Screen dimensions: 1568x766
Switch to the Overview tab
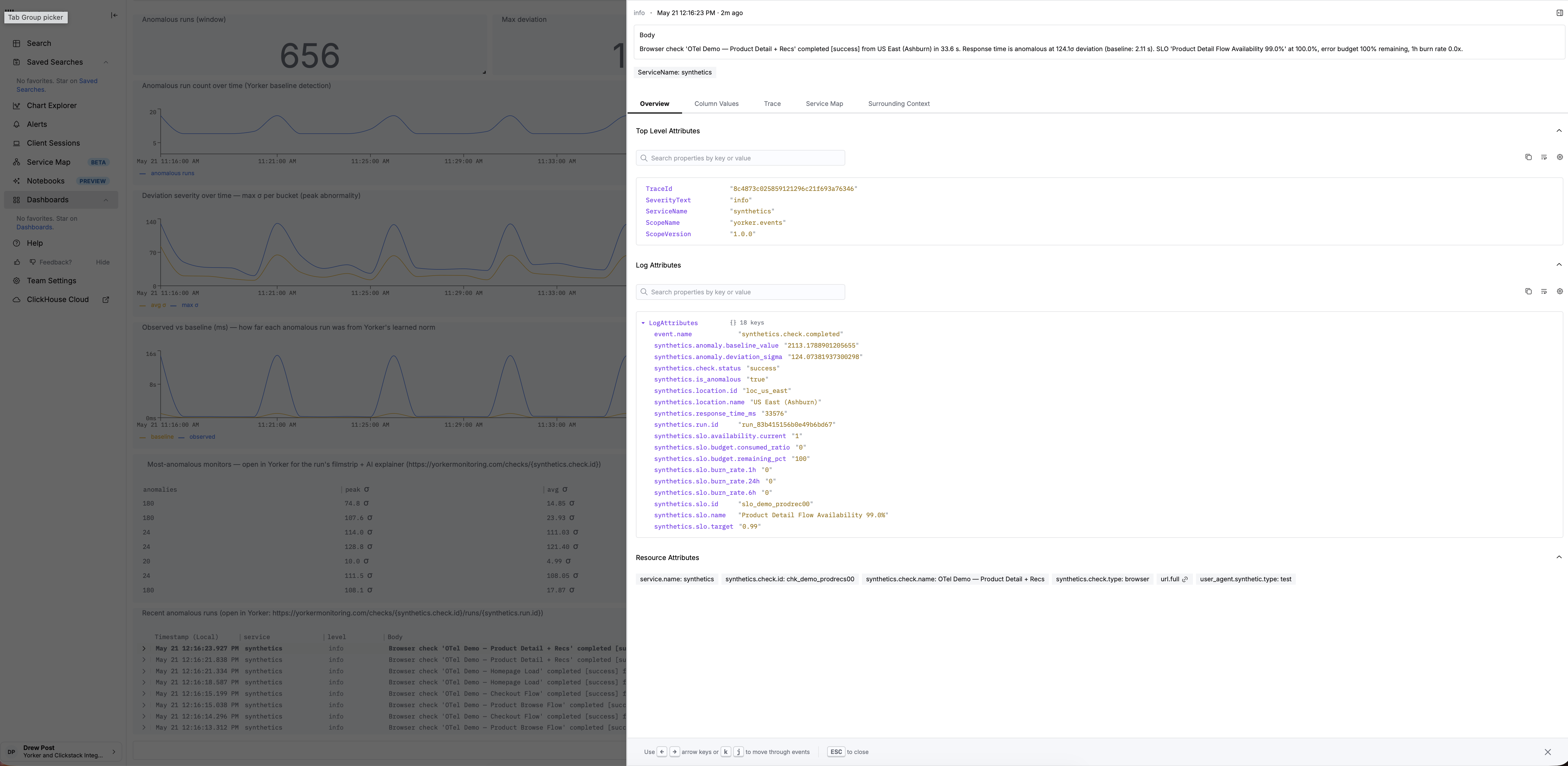click(x=654, y=104)
